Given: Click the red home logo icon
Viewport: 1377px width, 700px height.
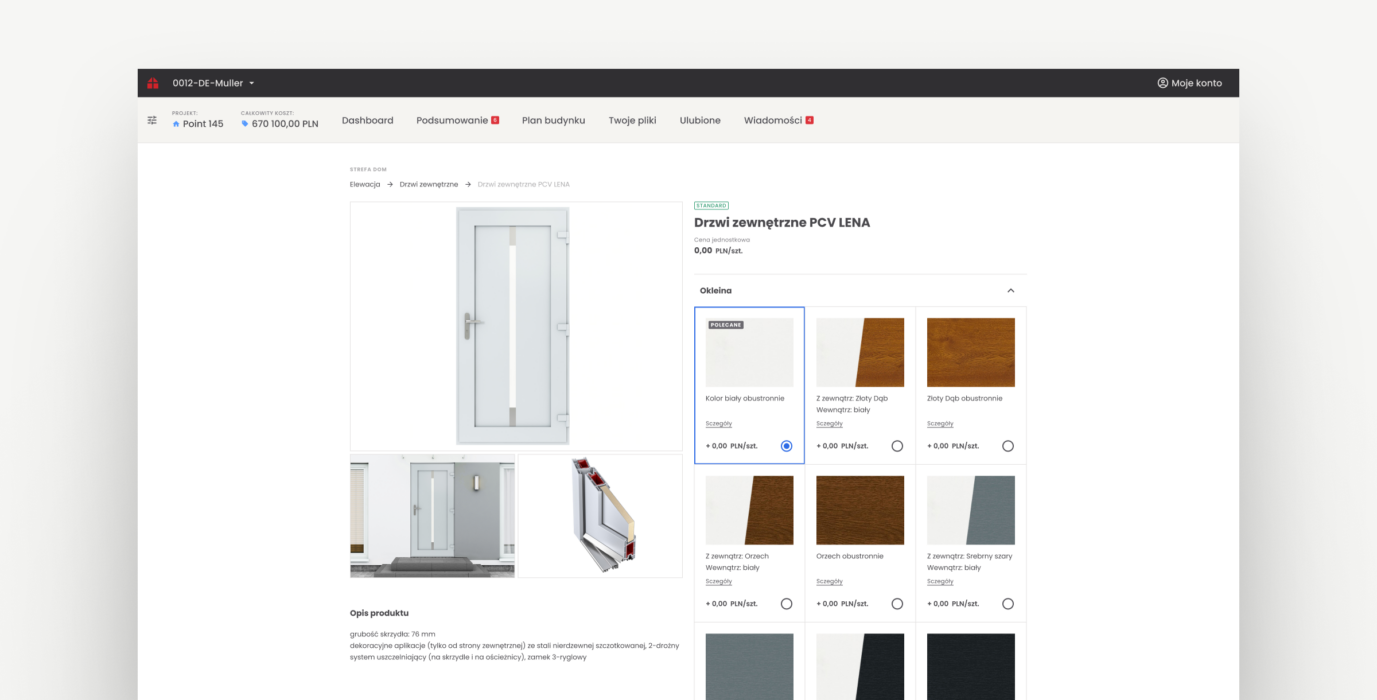Looking at the screenshot, I should coord(153,83).
